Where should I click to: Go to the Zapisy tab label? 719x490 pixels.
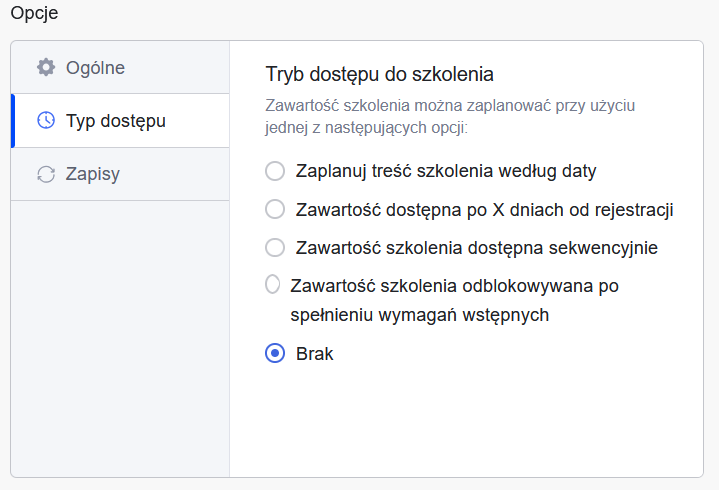[92, 174]
